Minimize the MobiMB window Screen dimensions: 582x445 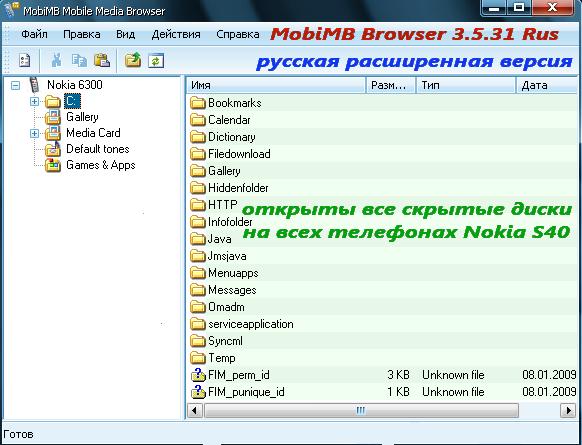click(494, 7)
